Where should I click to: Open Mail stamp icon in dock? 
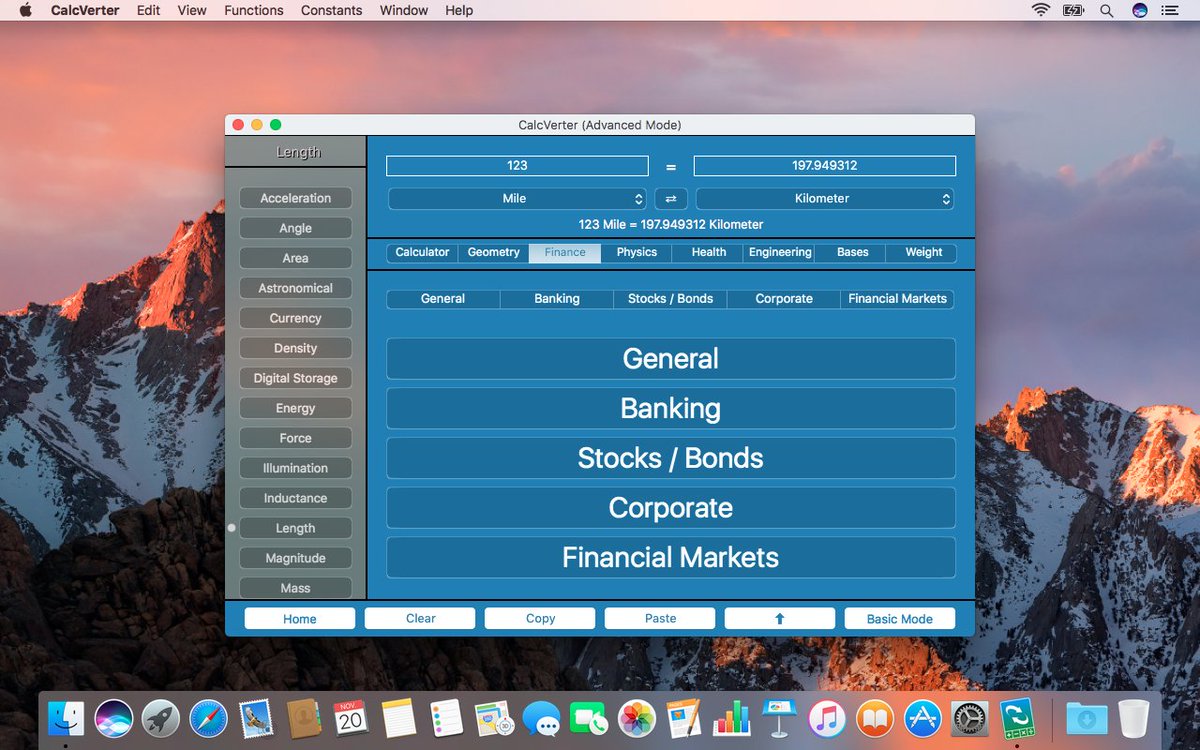click(x=256, y=718)
